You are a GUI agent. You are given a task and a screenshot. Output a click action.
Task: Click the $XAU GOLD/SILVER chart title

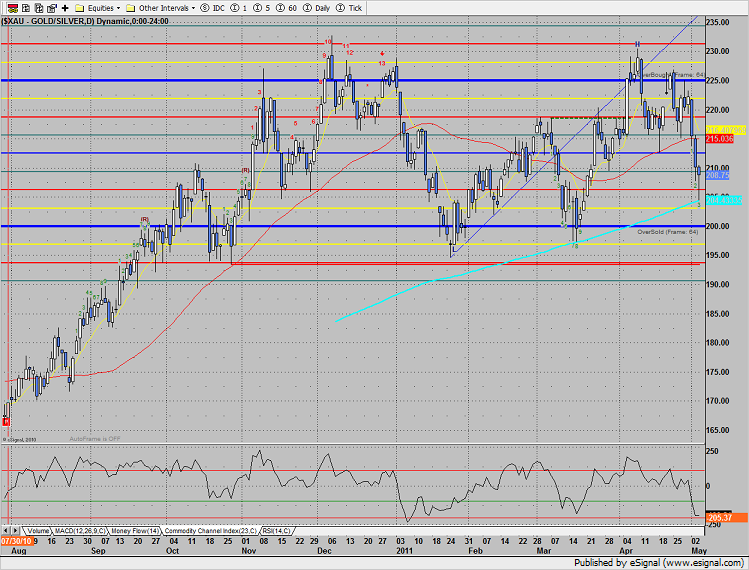tap(85, 21)
